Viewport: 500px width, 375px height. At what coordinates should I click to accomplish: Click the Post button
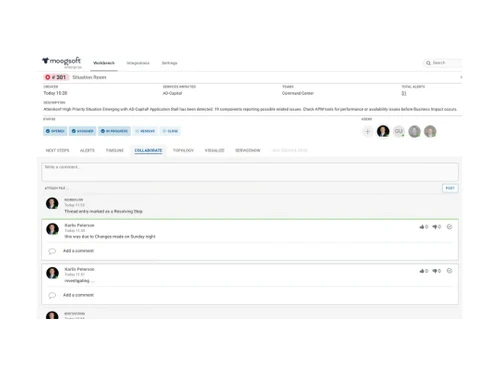pos(450,188)
